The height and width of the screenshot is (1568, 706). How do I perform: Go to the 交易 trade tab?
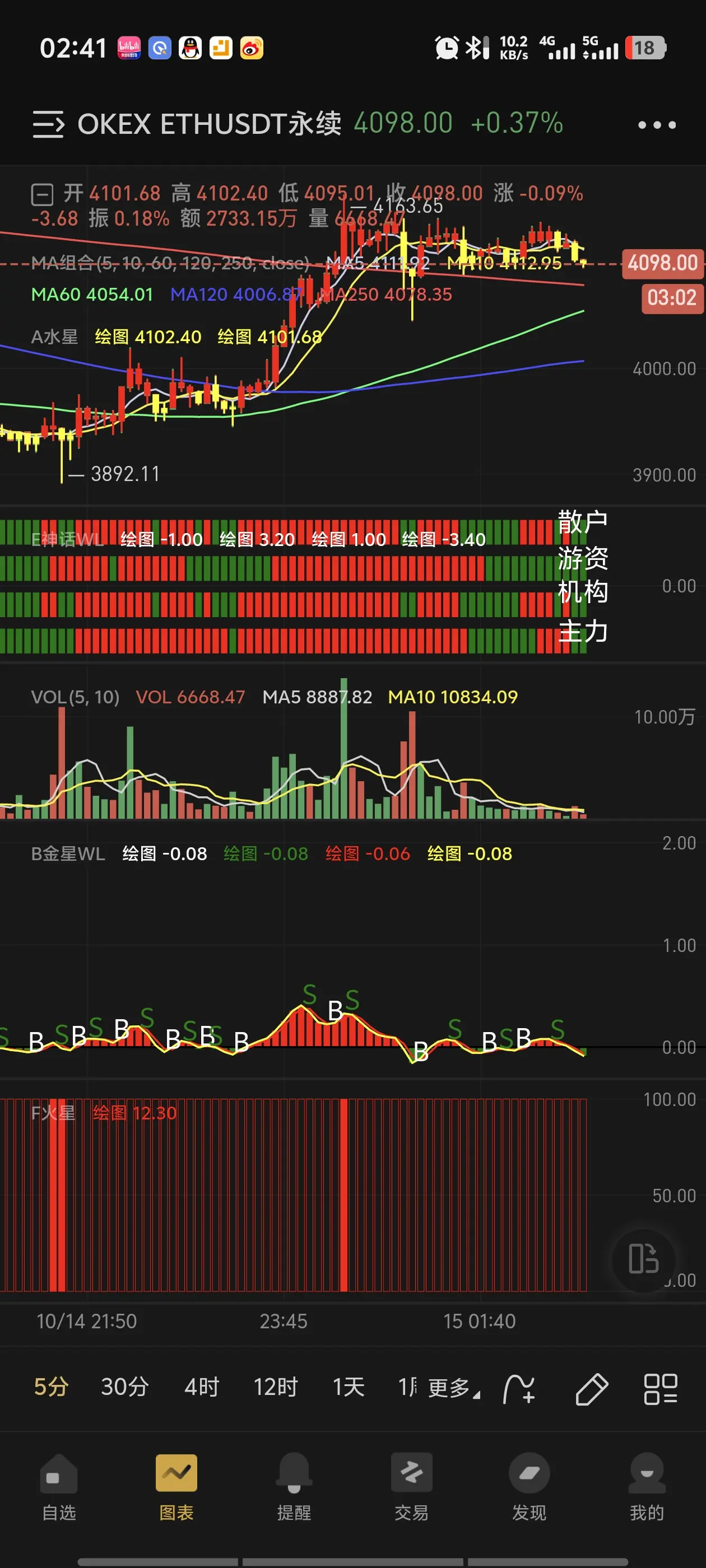[412, 1489]
